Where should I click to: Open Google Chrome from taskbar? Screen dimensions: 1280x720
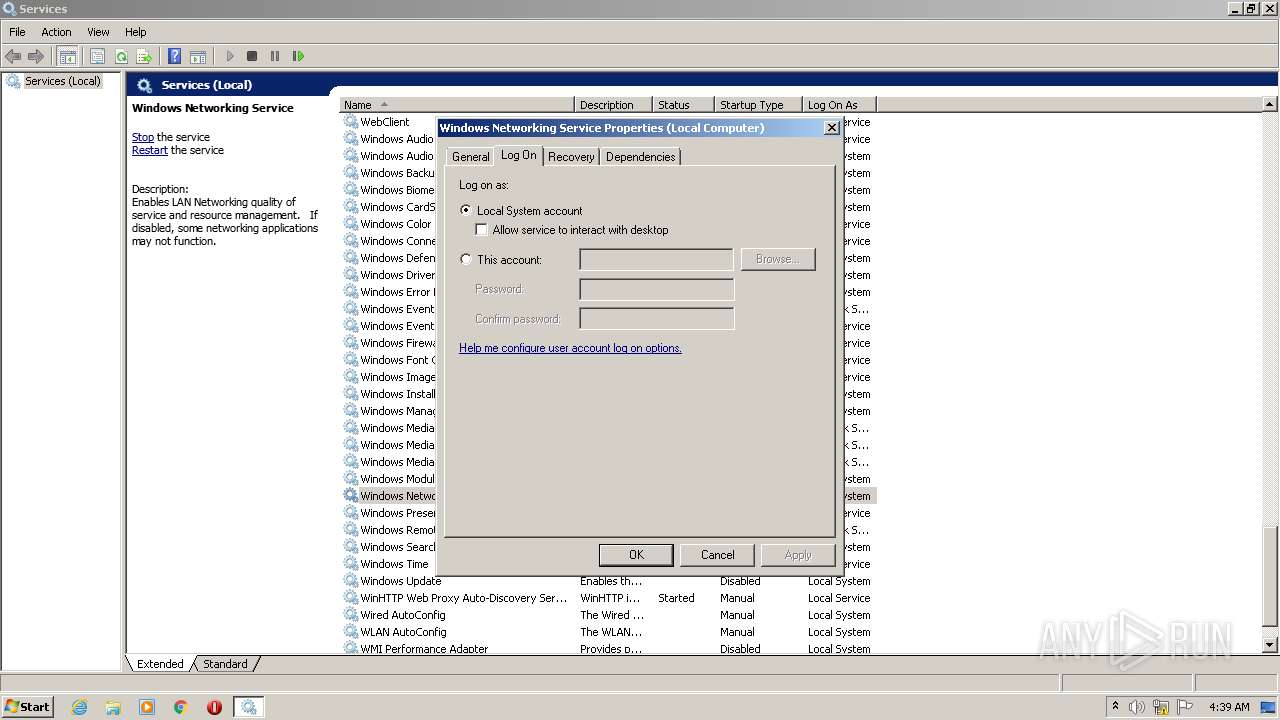[181, 707]
